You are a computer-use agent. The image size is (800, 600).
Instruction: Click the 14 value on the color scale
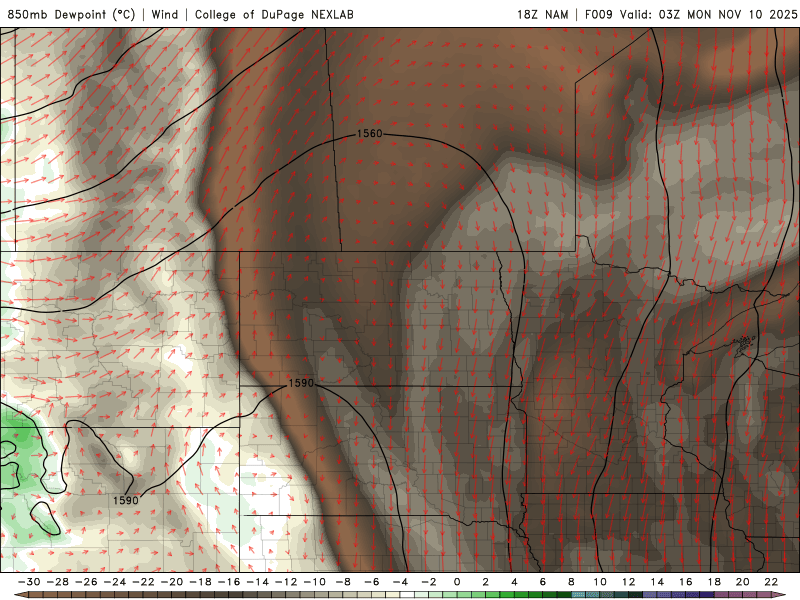pyautogui.click(x=657, y=582)
